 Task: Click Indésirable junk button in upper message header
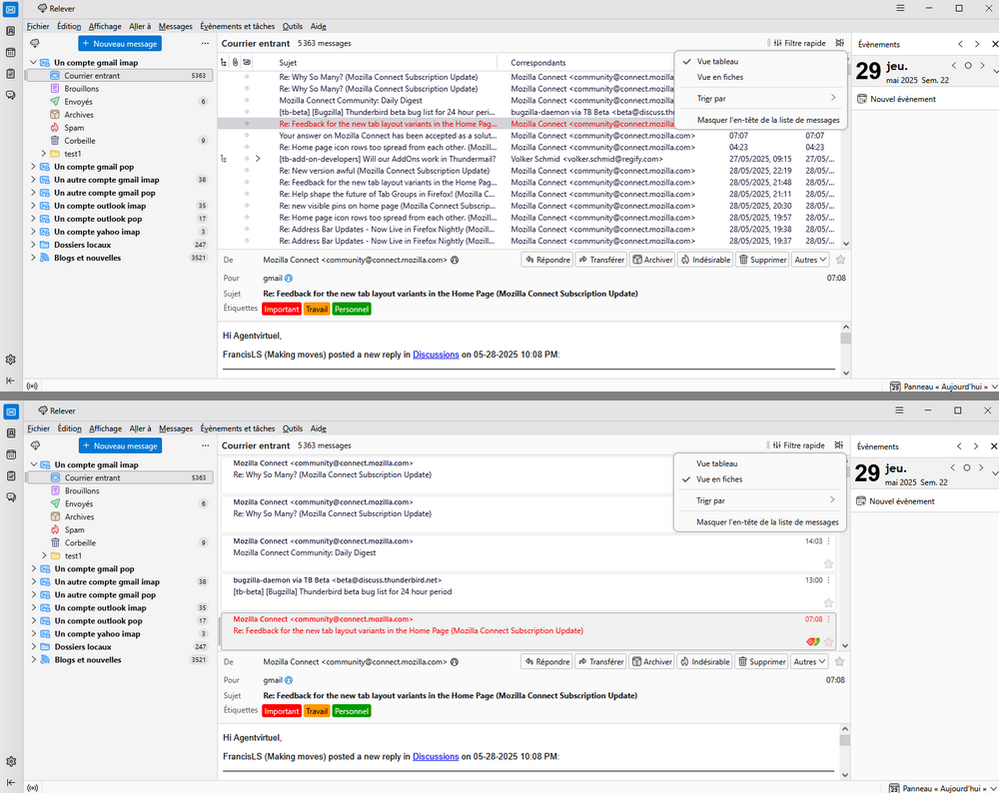705,260
